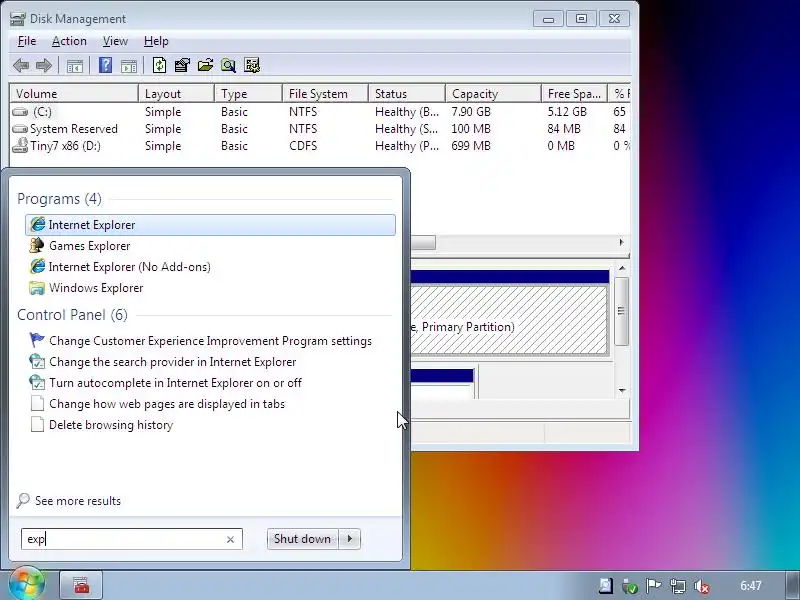Click the down arrow of the disk pane scrollbar
Screen dimensions: 800x600
tap(622, 391)
